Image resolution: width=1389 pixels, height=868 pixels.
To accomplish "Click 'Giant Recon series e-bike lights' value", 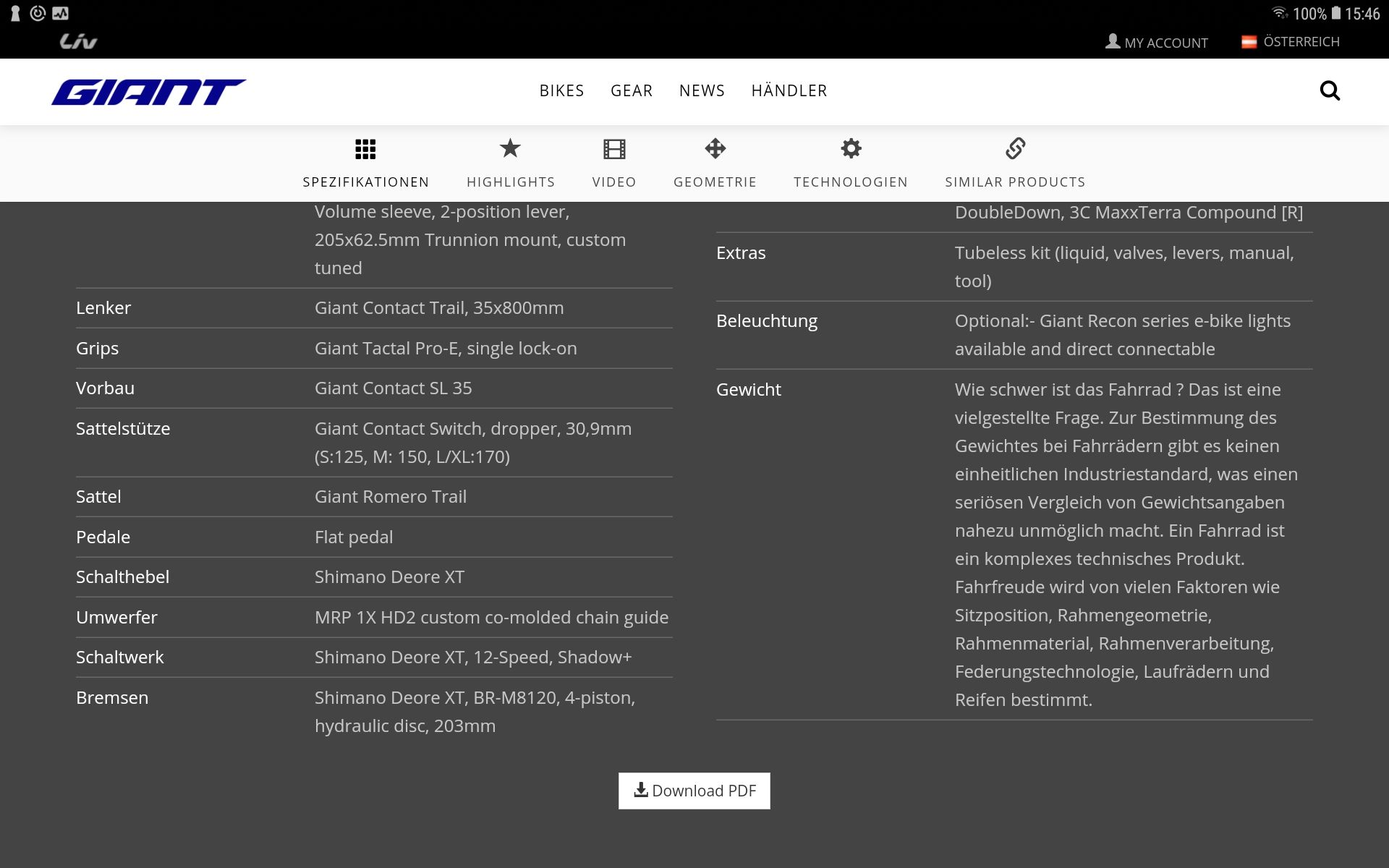I will pyautogui.click(x=1165, y=321).
